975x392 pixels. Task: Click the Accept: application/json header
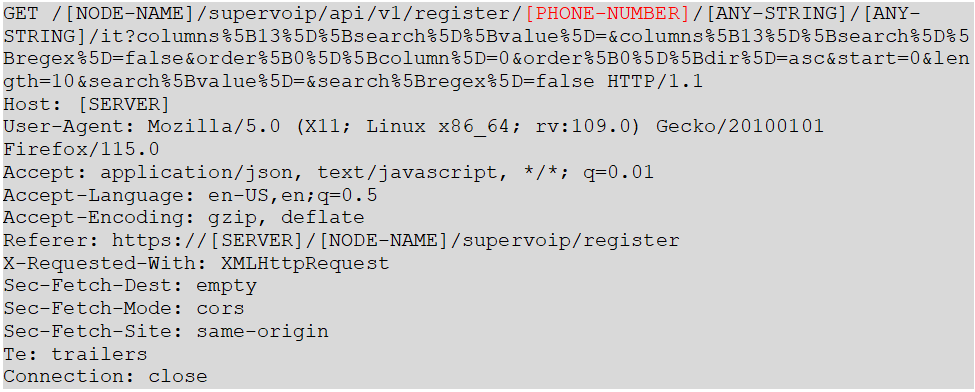click(328, 172)
